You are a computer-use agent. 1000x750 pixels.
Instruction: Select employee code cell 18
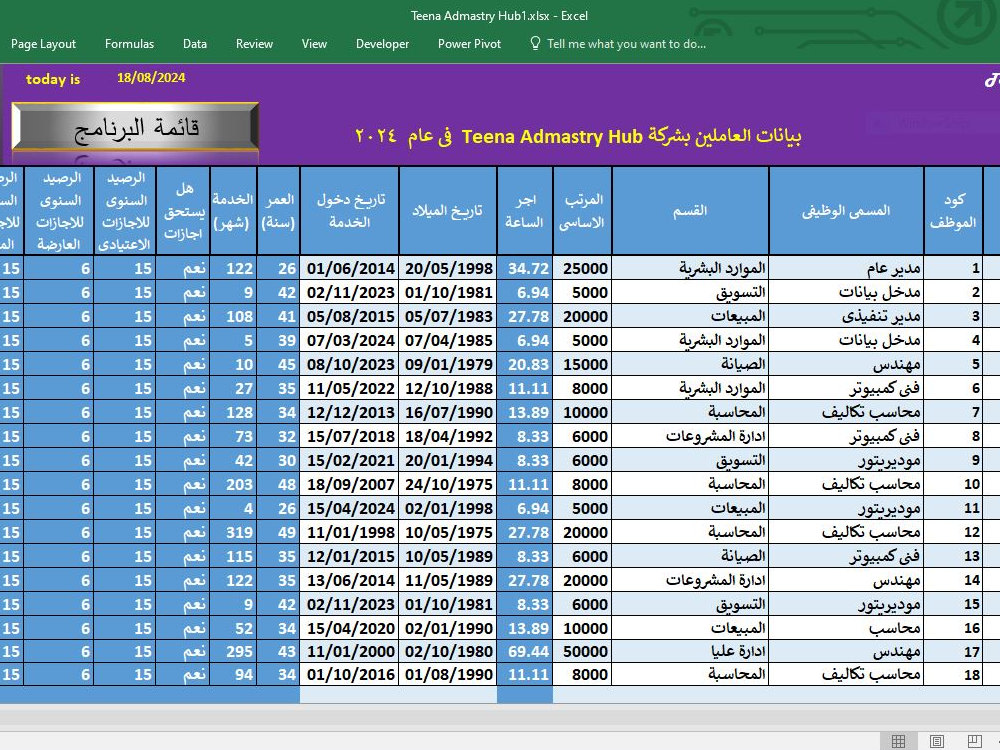coord(953,675)
